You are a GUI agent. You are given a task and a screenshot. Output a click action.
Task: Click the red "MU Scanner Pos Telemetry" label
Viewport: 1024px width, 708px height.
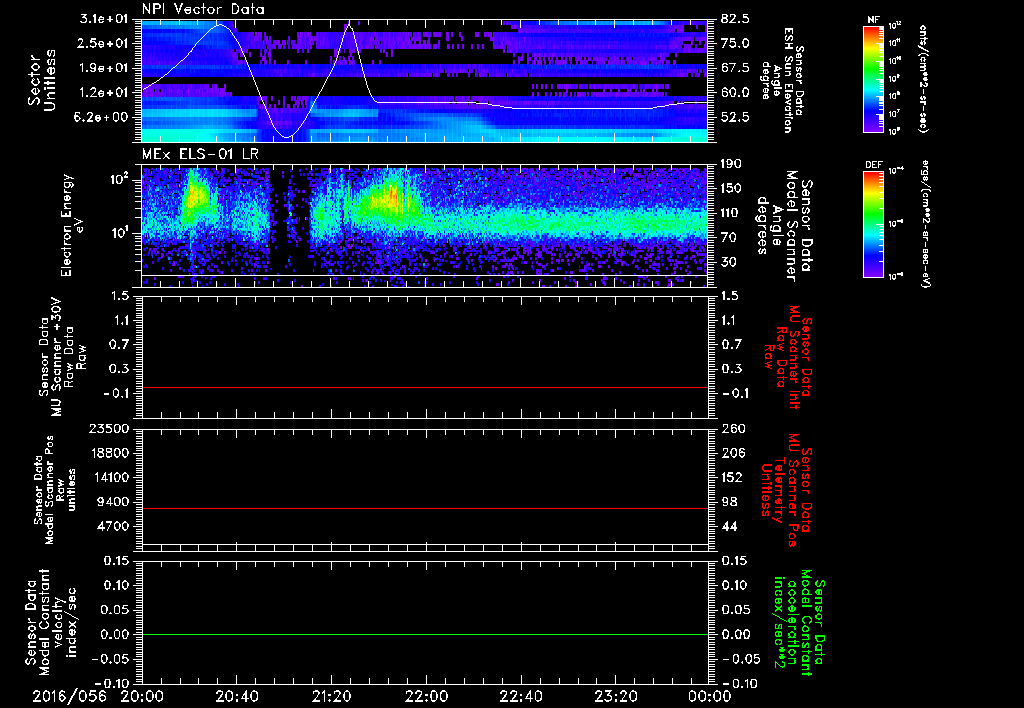tap(786, 490)
